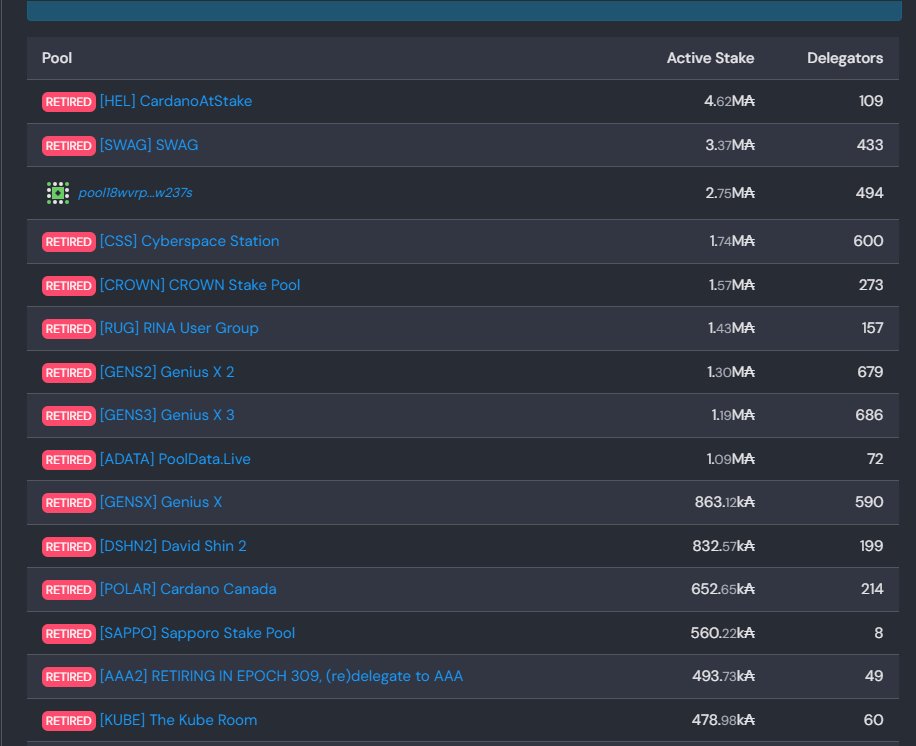The height and width of the screenshot is (746, 916).
Task: Click delegator count 72
Action: point(875,459)
